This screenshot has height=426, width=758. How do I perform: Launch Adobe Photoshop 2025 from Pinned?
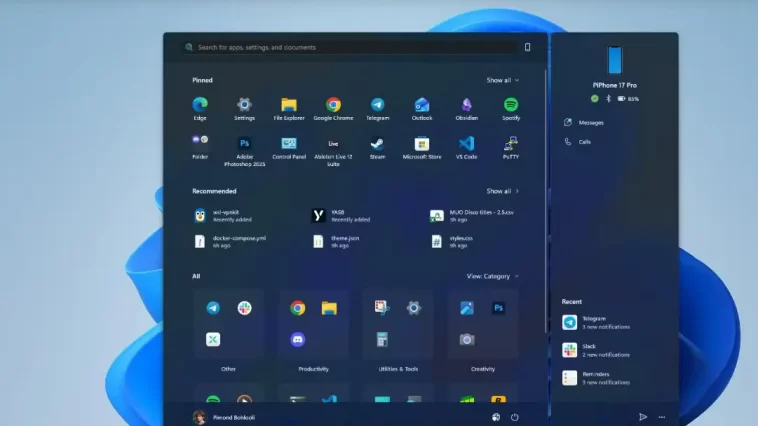pyautogui.click(x=244, y=151)
